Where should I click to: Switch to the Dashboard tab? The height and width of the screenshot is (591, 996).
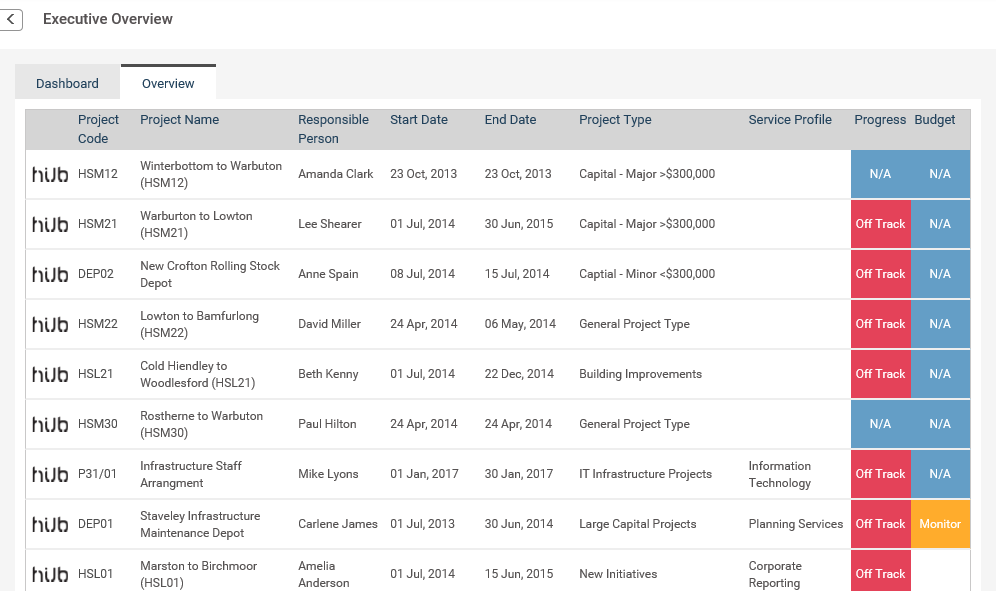click(x=67, y=83)
